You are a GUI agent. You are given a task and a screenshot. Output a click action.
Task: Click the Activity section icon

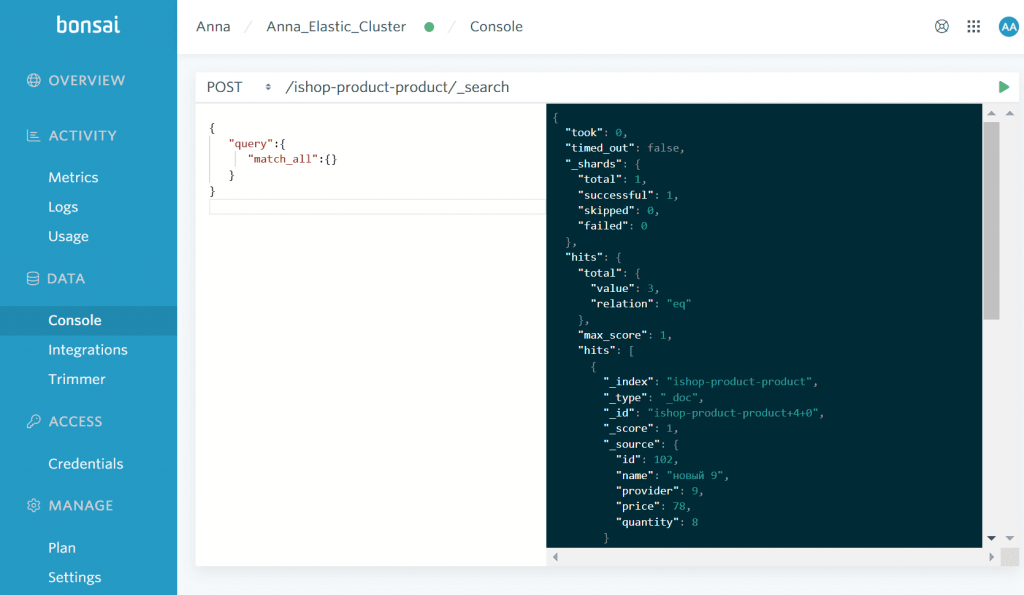click(34, 135)
